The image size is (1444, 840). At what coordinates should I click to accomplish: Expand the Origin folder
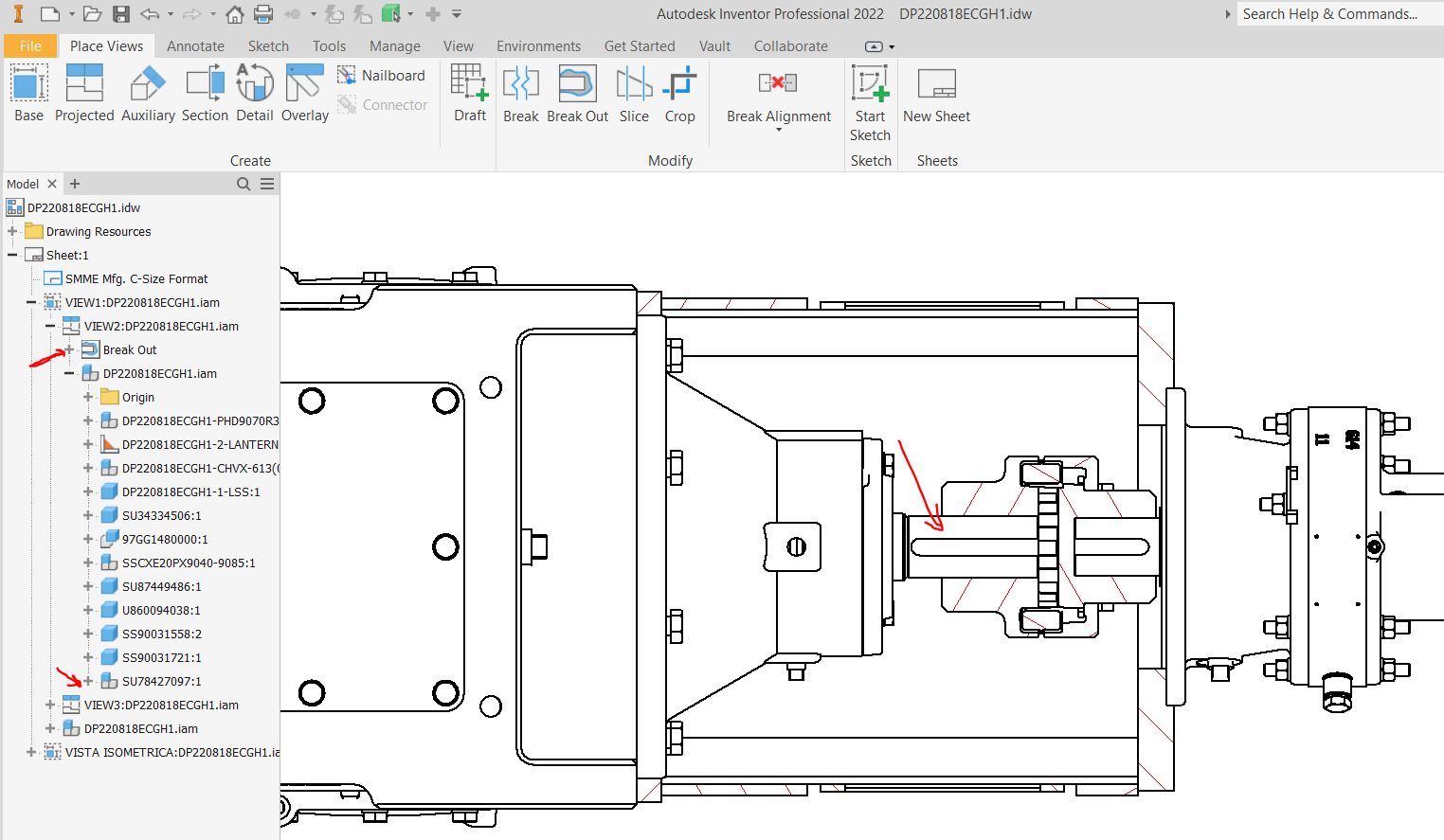coord(87,396)
